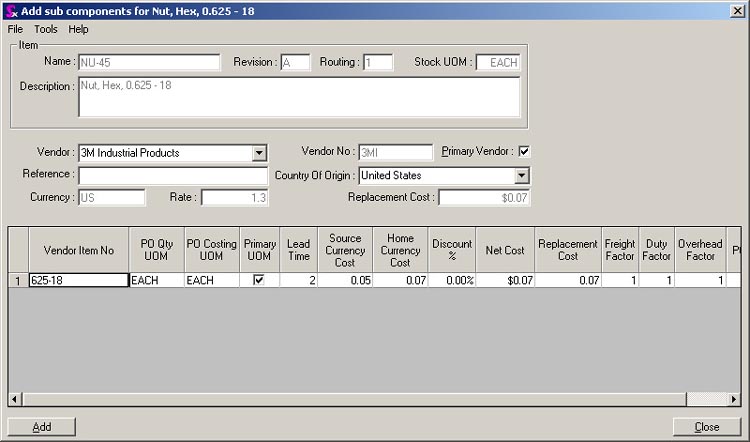Click the Net Cost column header
The image size is (750, 442).
[505, 250]
